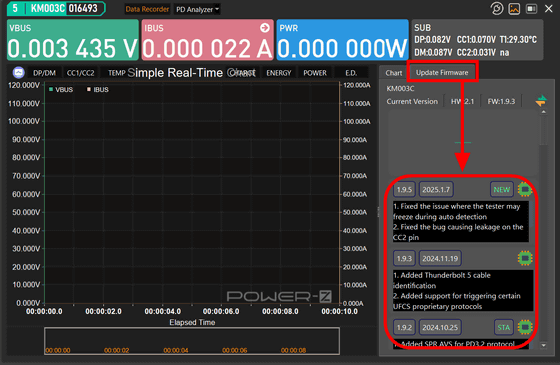
Task: Click the arrow icon in the IBUS panel
Action: [x=265, y=28]
